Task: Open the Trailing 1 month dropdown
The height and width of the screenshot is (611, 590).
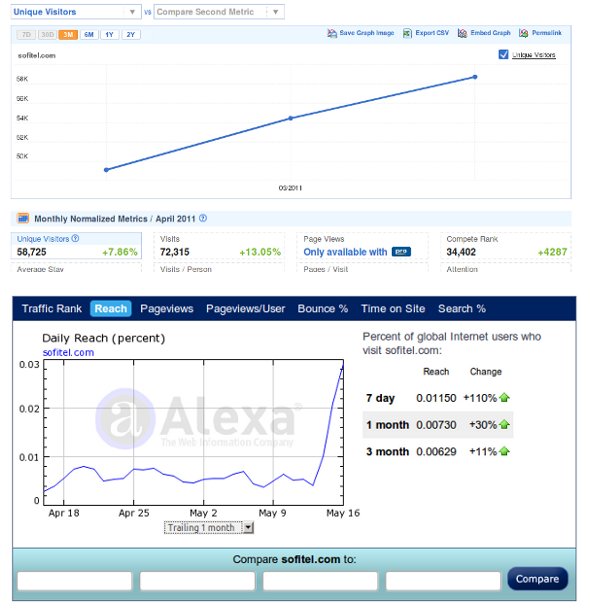Action: (208, 528)
